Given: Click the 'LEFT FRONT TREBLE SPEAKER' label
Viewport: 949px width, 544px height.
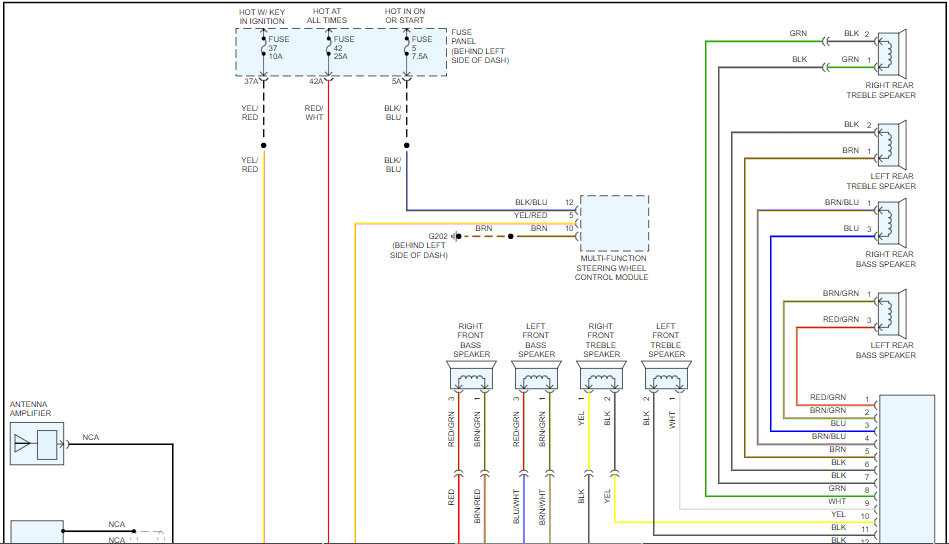Looking at the screenshot, I should (x=666, y=340).
